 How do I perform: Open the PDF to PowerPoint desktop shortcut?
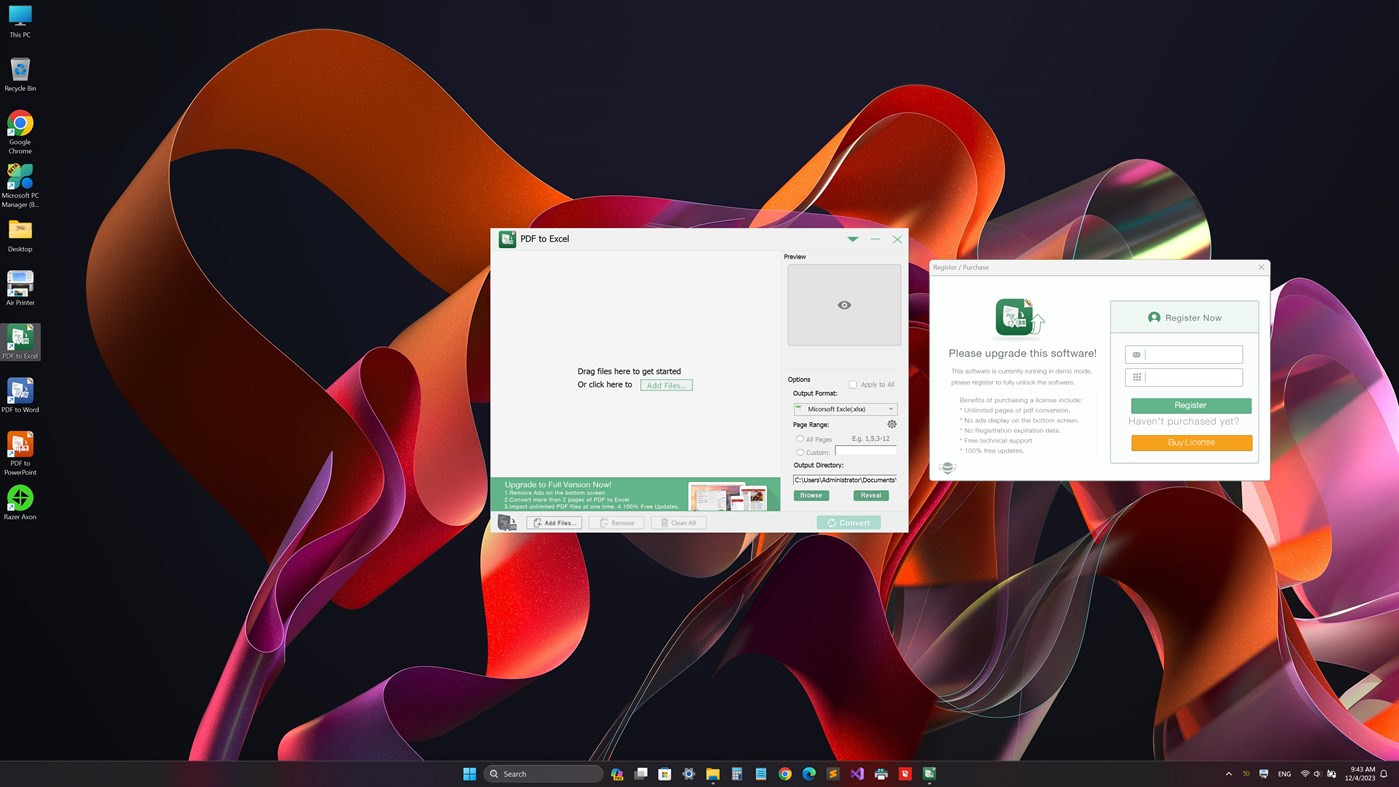coord(20,453)
